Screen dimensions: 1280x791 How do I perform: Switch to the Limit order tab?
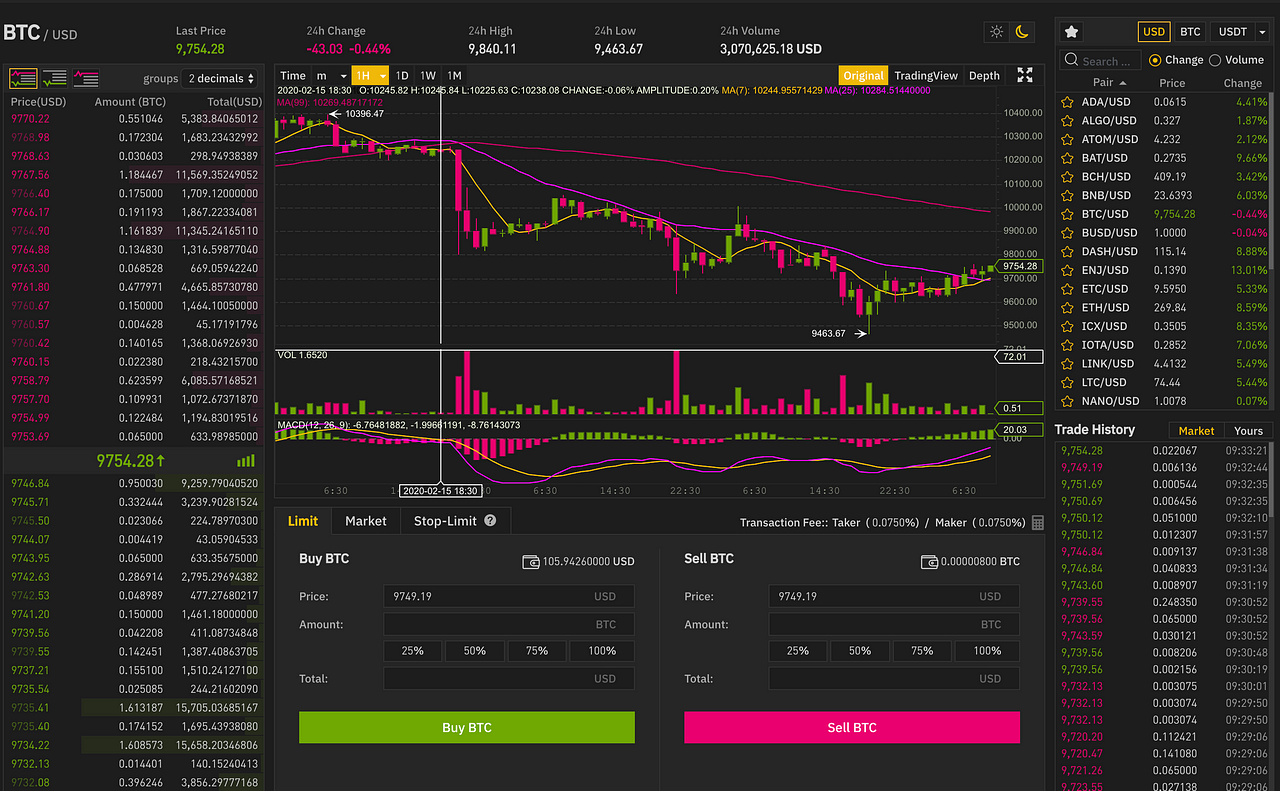point(303,521)
